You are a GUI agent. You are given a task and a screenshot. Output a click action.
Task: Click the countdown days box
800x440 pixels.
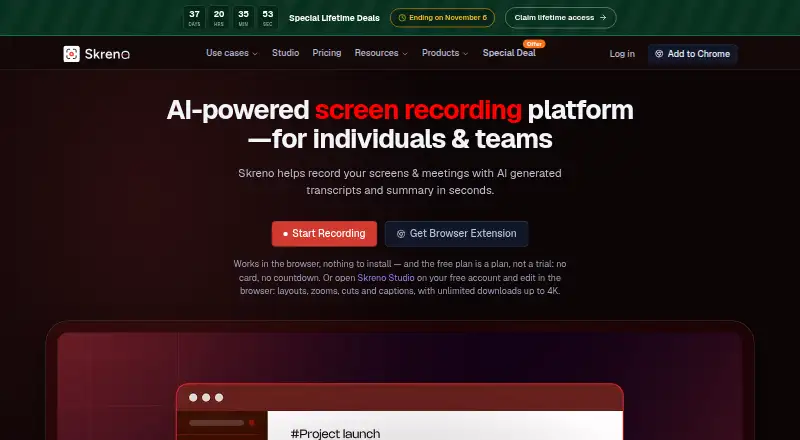[194, 18]
